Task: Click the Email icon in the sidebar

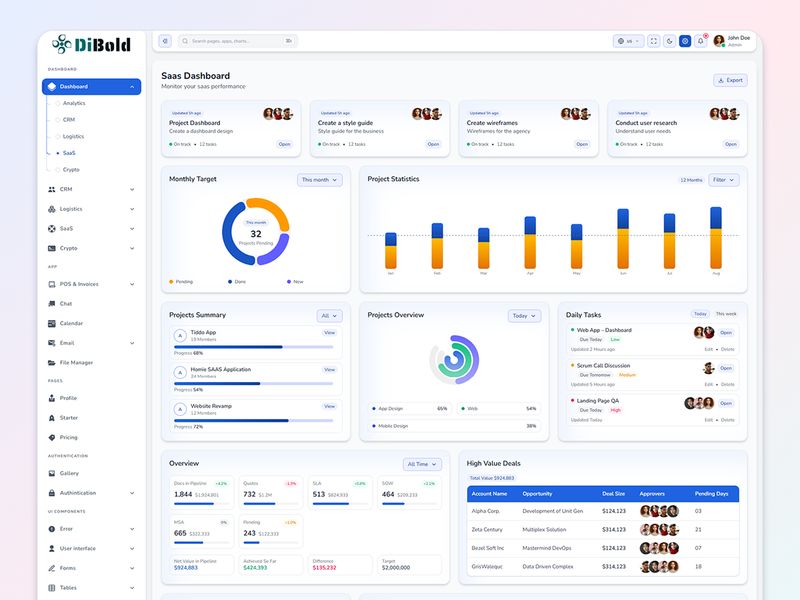Action: (52, 343)
